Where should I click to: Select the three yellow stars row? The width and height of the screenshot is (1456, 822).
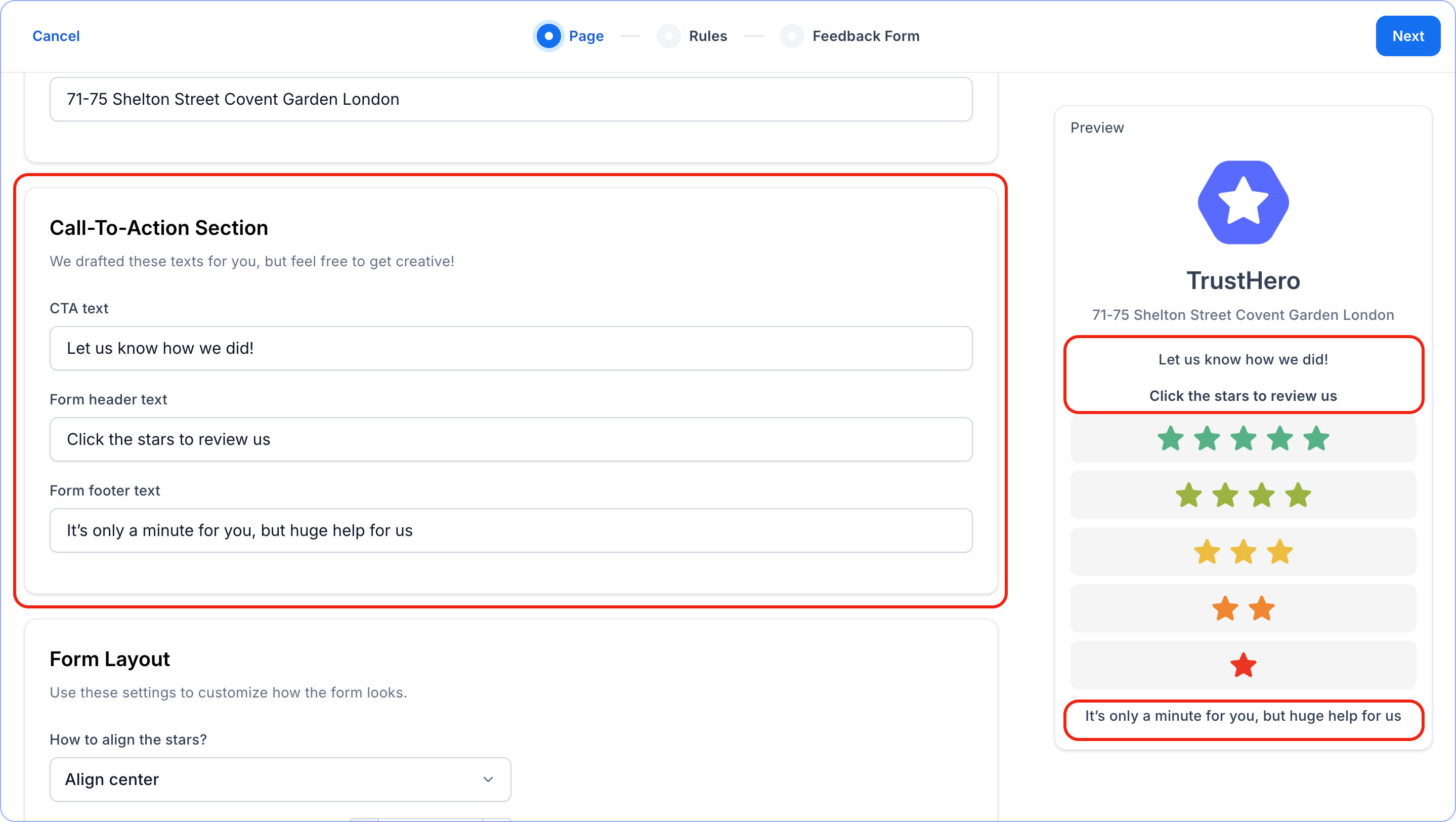click(x=1243, y=552)
